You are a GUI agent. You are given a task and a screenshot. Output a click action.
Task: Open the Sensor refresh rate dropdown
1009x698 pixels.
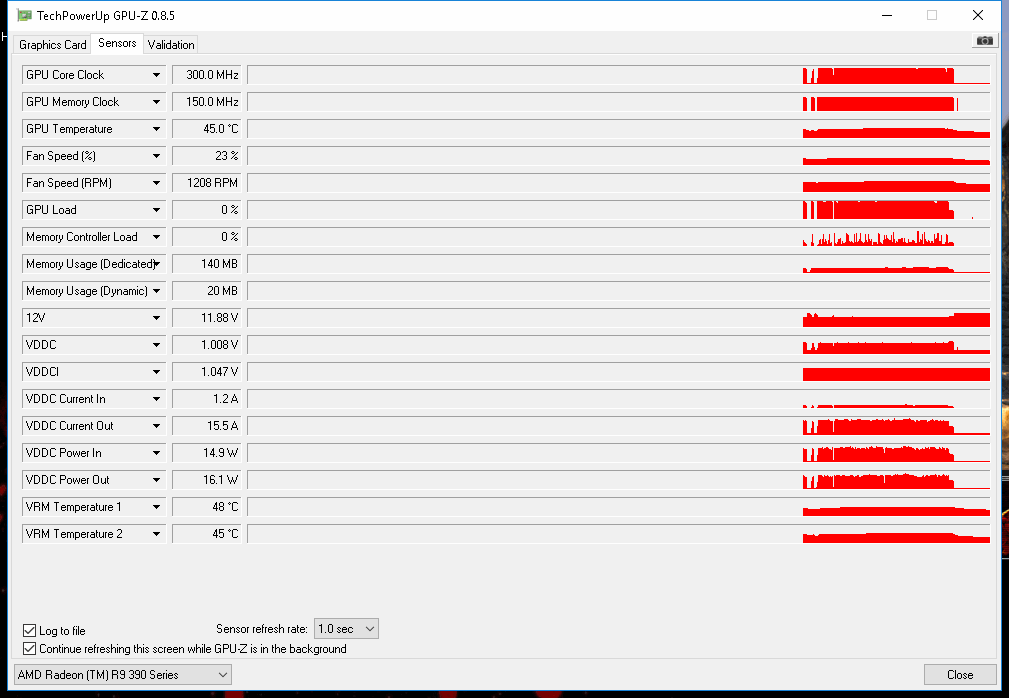pos(346,629)
